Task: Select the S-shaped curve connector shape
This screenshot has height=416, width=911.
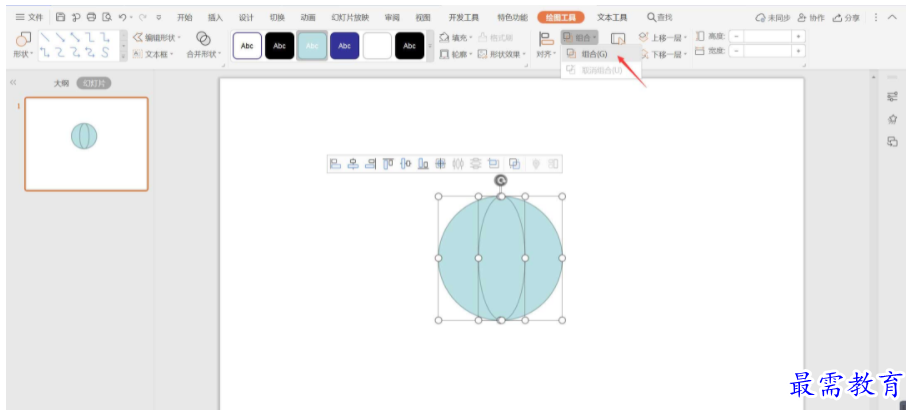Action: pyautogui.click(x=105, y=53)
